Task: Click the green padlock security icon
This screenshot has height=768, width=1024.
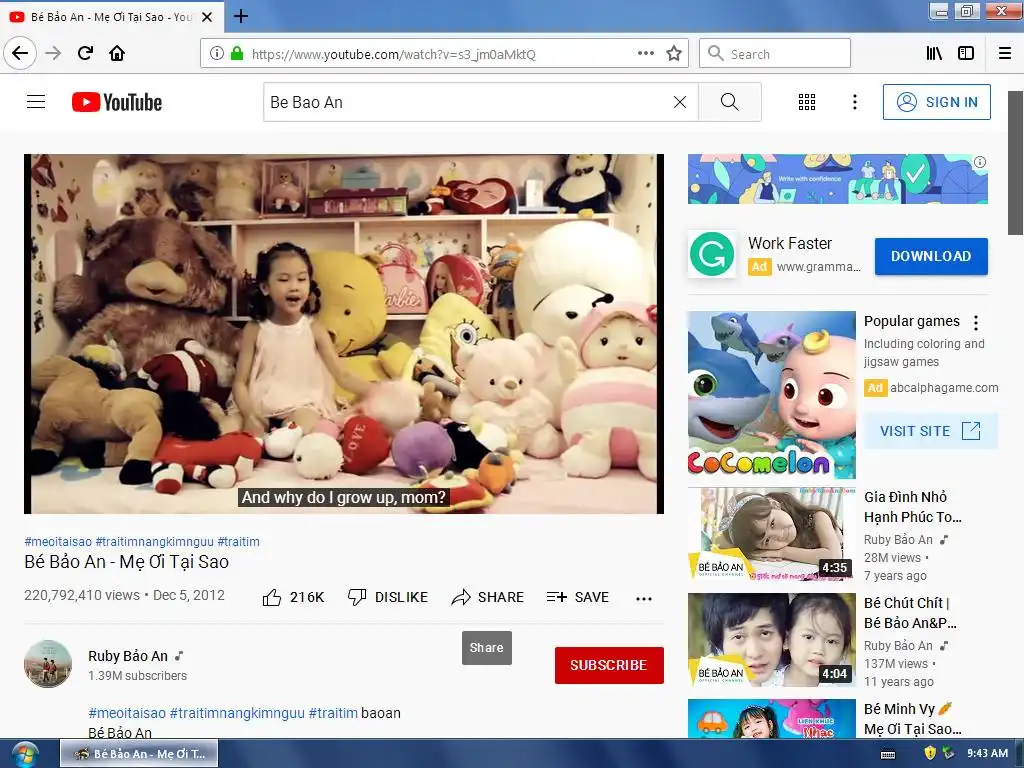Action: [x=237, y=54]
